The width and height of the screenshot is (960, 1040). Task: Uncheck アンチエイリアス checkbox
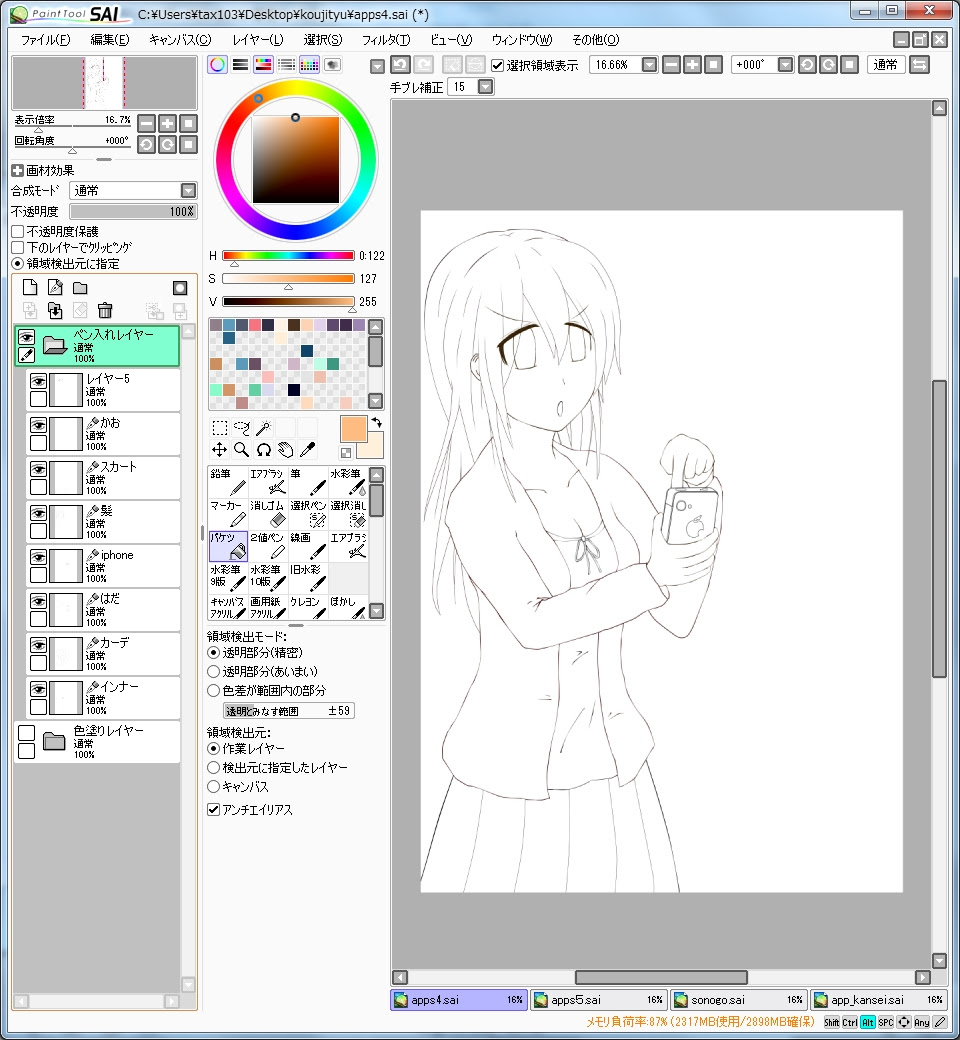[x=214, y=809]
